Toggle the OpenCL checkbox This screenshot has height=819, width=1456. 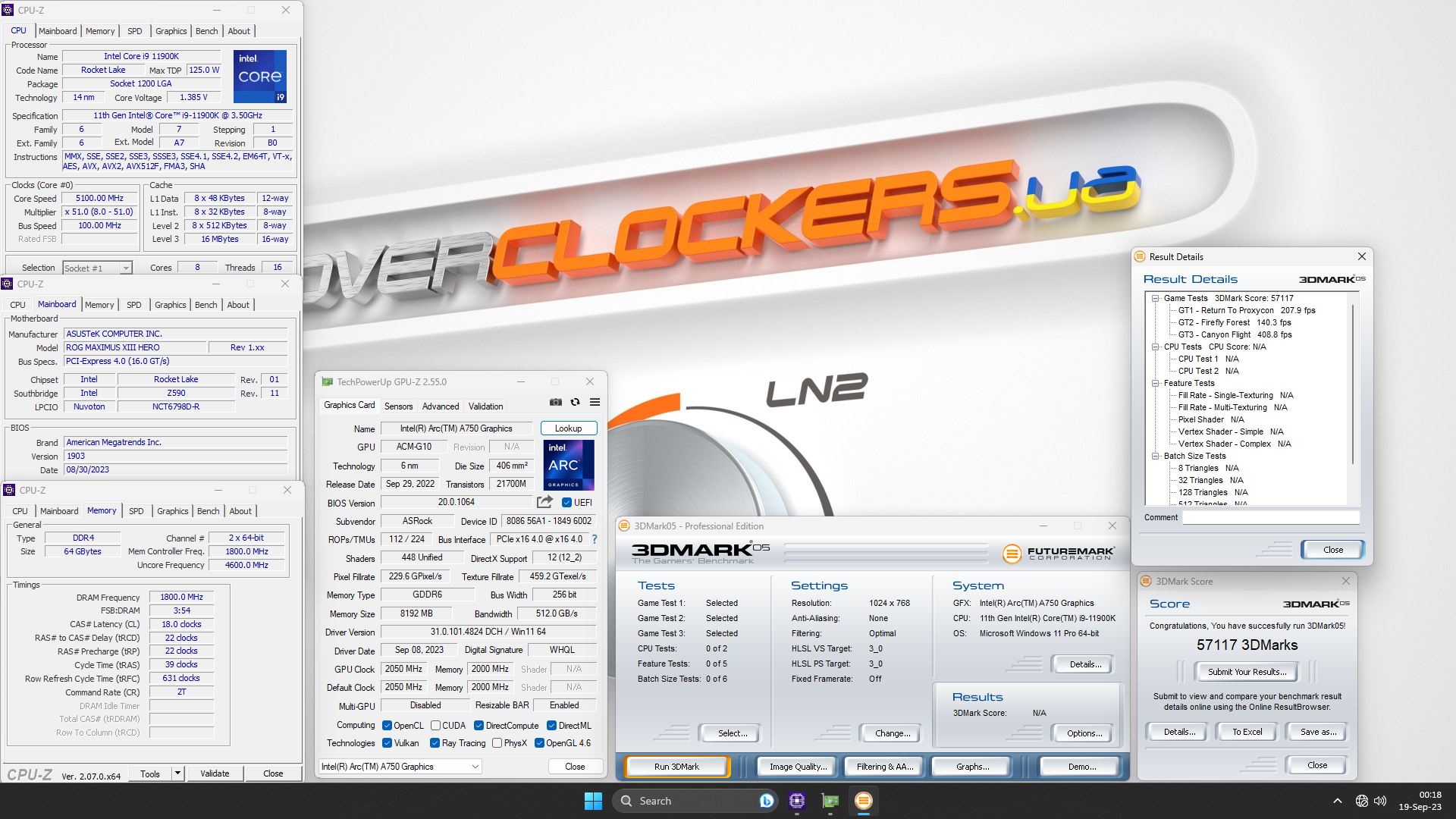coord(387,726)
